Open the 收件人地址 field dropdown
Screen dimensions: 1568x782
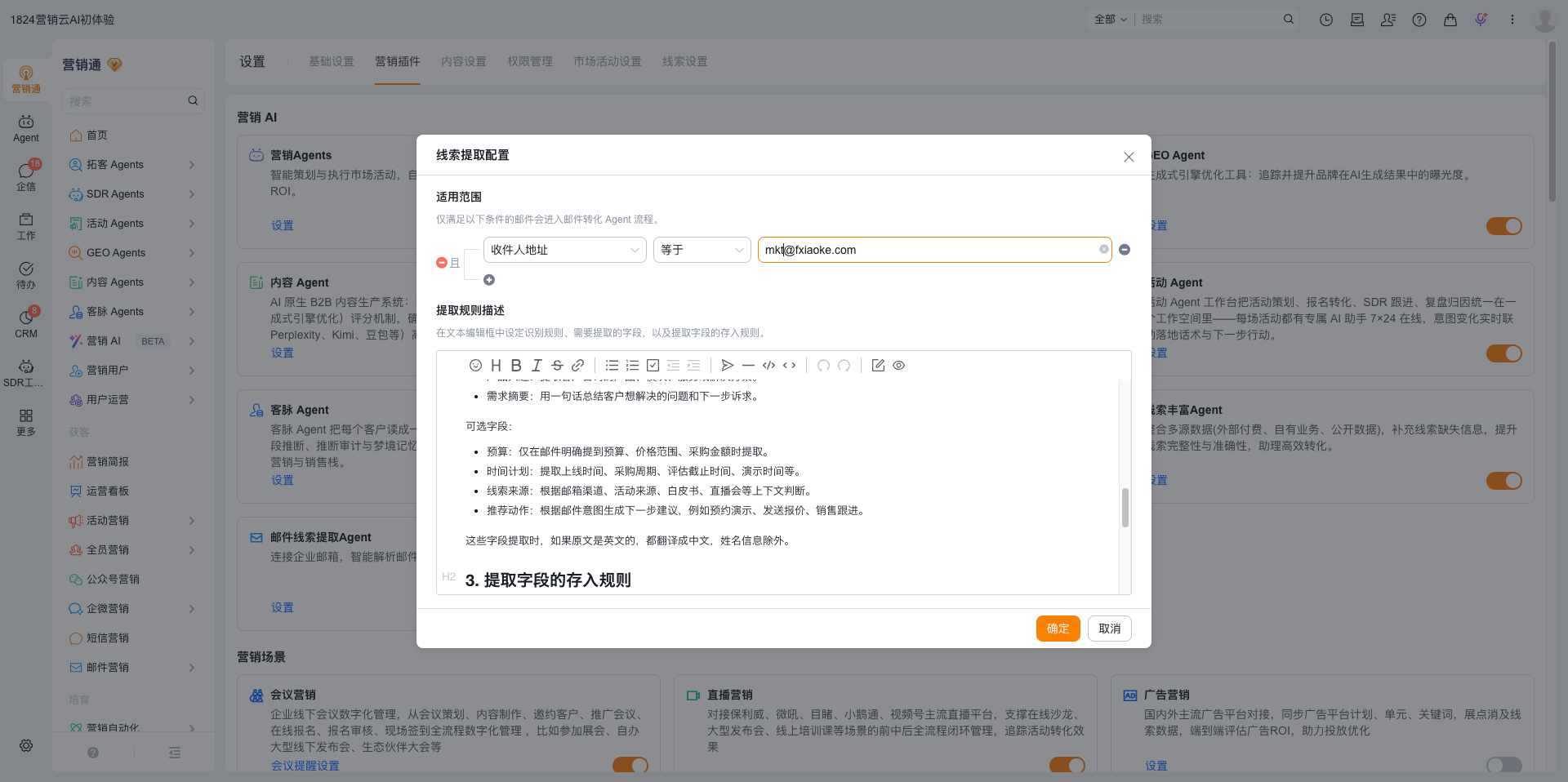[x=565, y=250]
